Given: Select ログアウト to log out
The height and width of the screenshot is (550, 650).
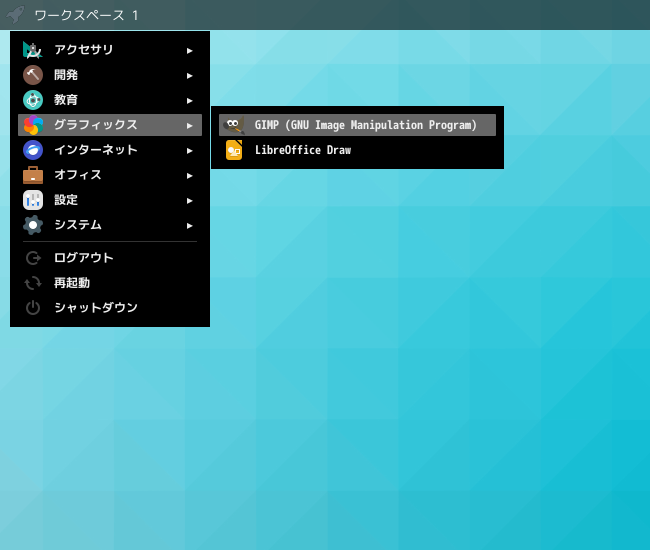Looking at the screenshot, I should (x=110, y=258).
